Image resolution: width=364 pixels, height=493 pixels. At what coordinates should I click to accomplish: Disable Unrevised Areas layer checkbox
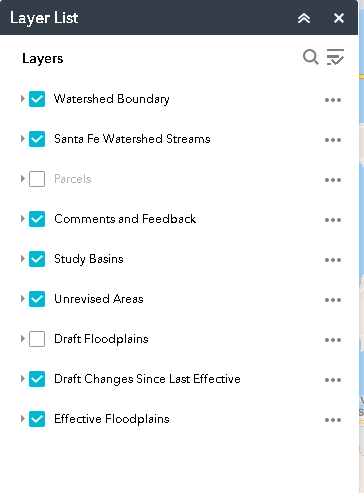pyautogui.click(x=37, y=299)
